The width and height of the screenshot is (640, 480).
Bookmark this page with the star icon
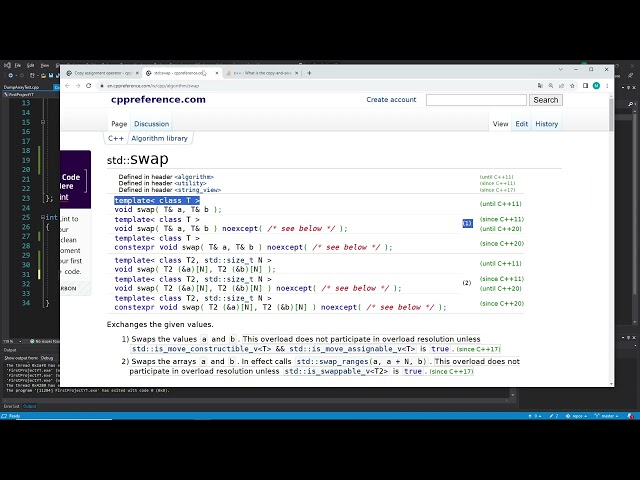click(x=572, y=86)
